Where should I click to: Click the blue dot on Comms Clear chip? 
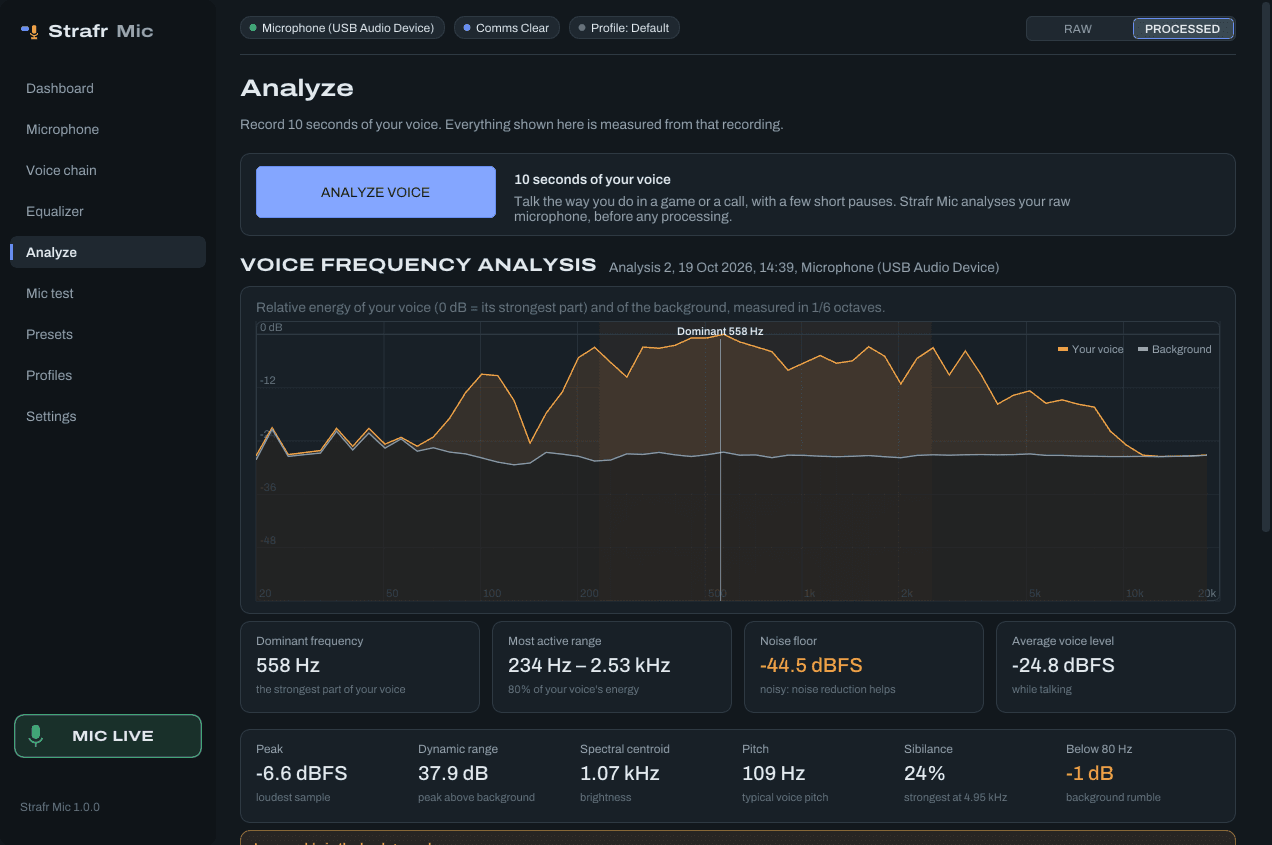tap(467, 28)
